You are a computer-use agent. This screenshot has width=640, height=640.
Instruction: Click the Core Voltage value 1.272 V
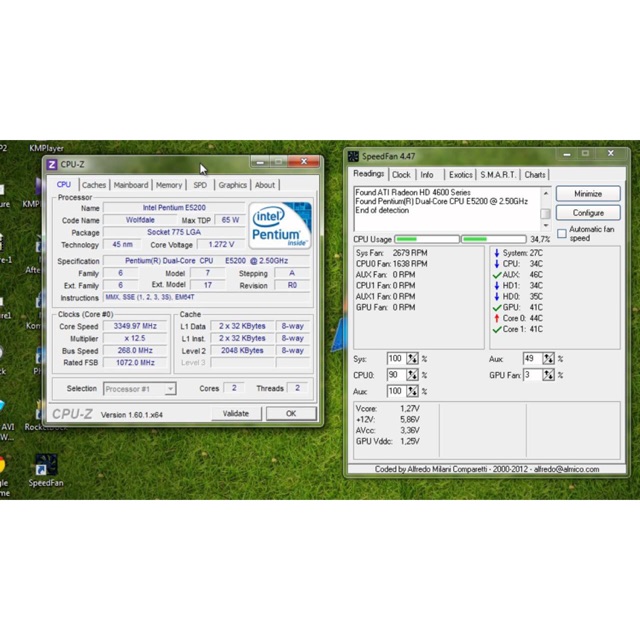click(221, 244)
